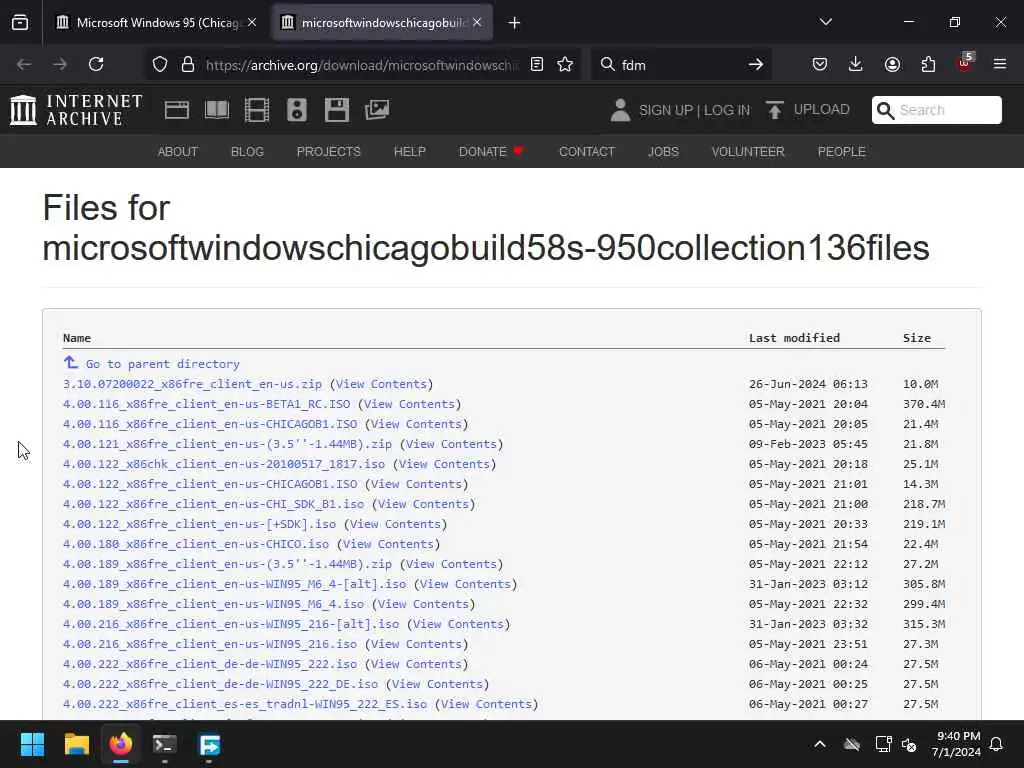Download 3.10.07200022_x86fre_client_en-us.zip
This screenshot has height=768, width=1024.
pyautogui.click(x=193, y=384)
